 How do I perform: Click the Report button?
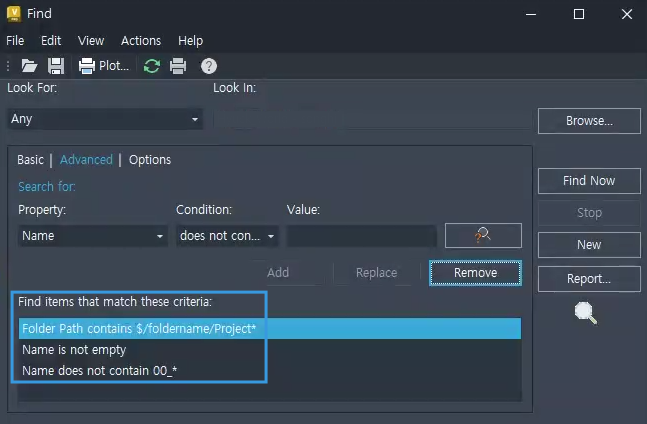pyautogui.click(x=589, y=279)
